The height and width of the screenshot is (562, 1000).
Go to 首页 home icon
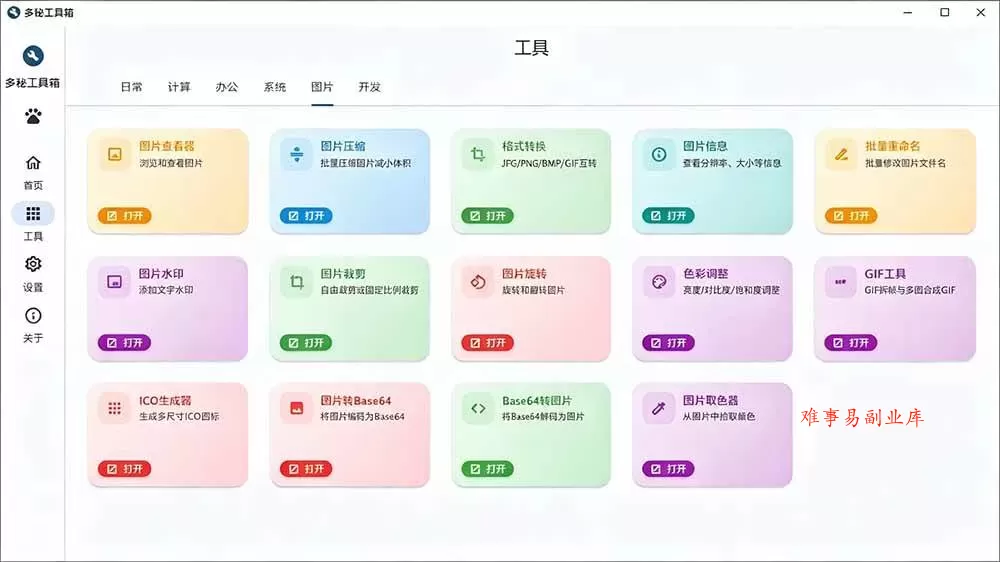pyautogui.click(x=33, y=163)
